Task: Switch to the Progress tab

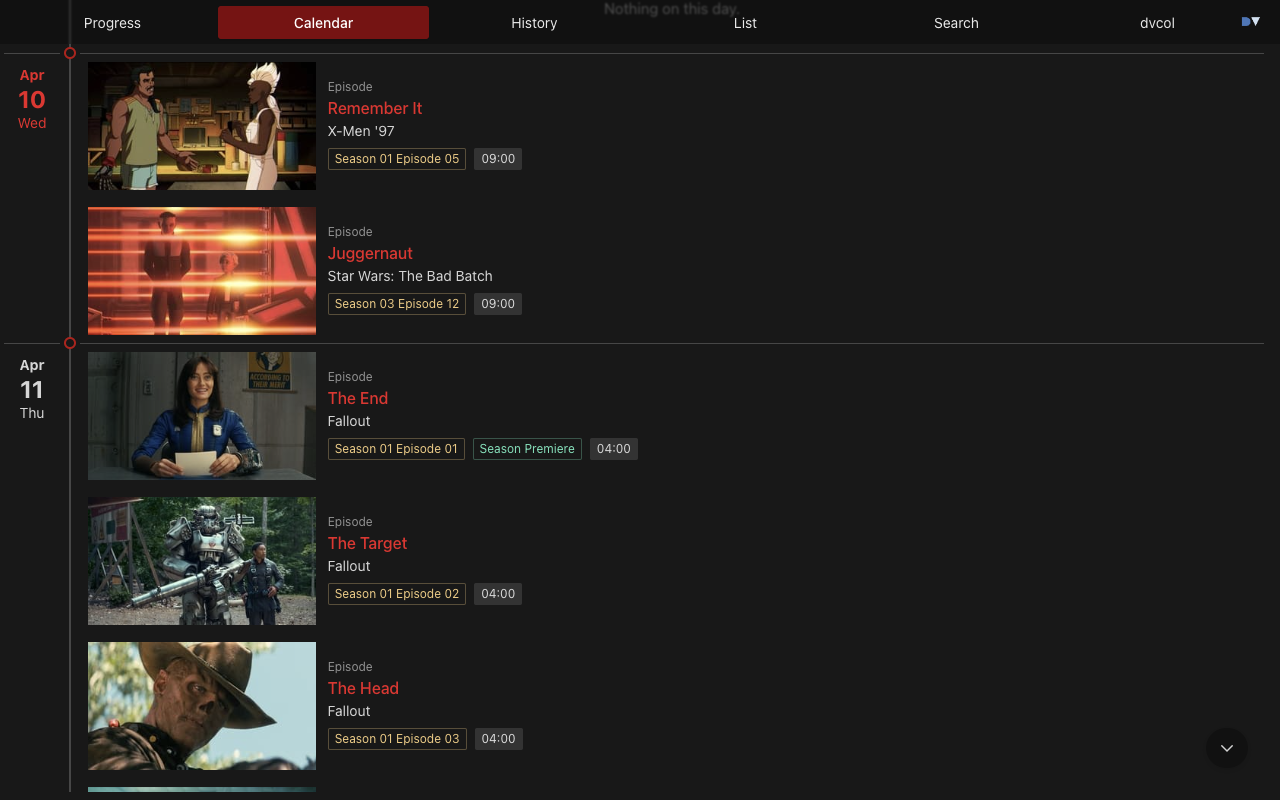Action: pos(112,22)
